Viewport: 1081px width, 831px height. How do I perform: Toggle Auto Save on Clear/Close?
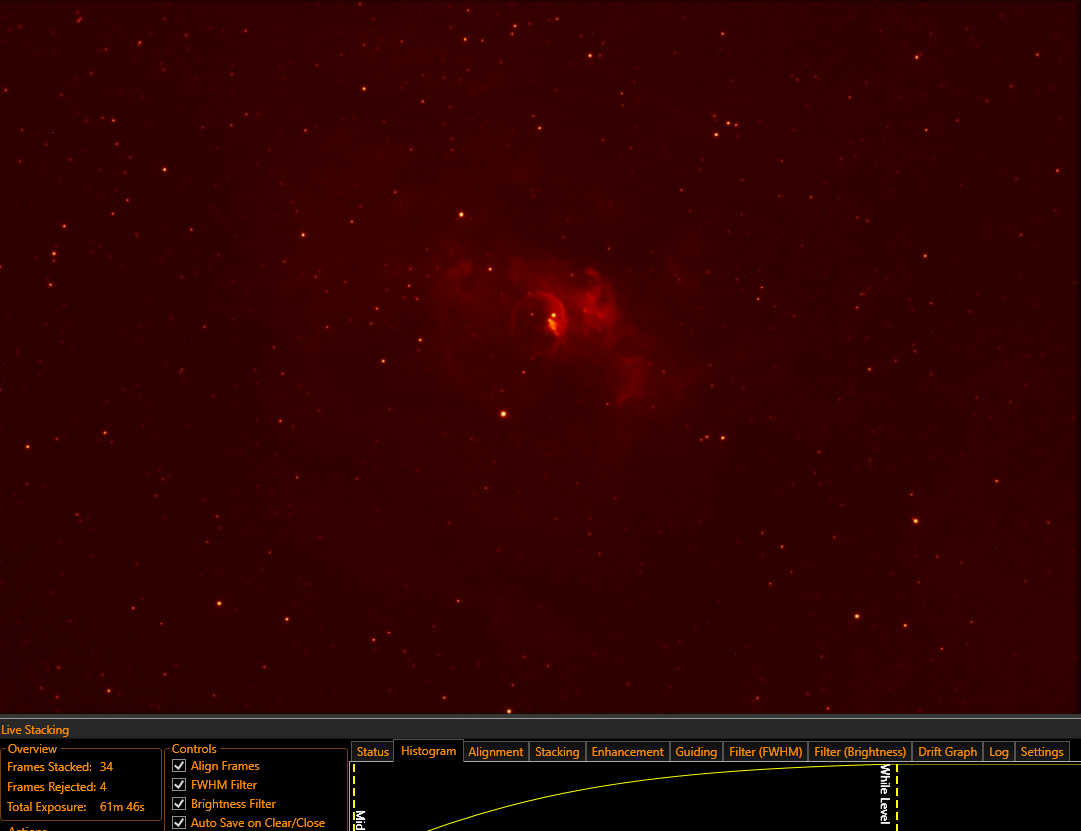pos(180,823)
